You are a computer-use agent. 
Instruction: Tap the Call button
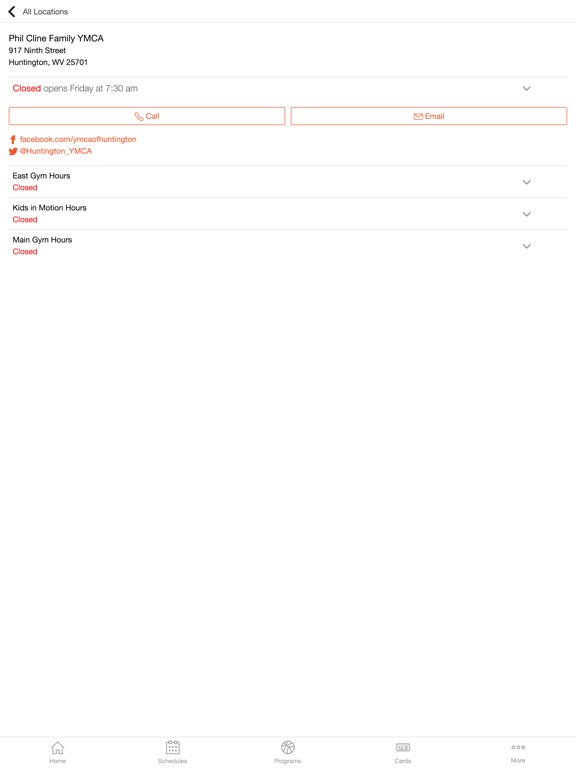point(147,116)
